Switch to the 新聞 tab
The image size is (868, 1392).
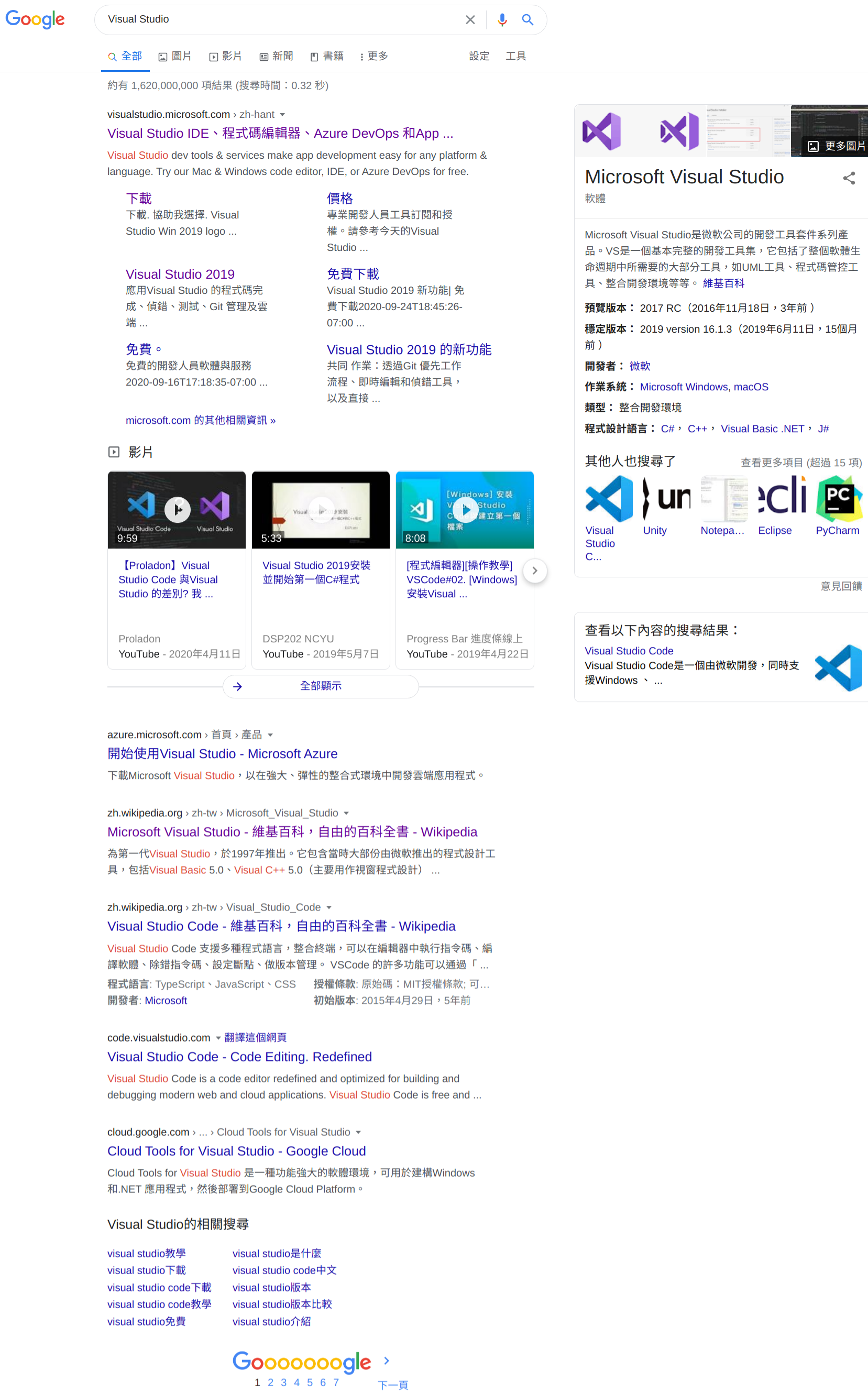click(276, 56)
